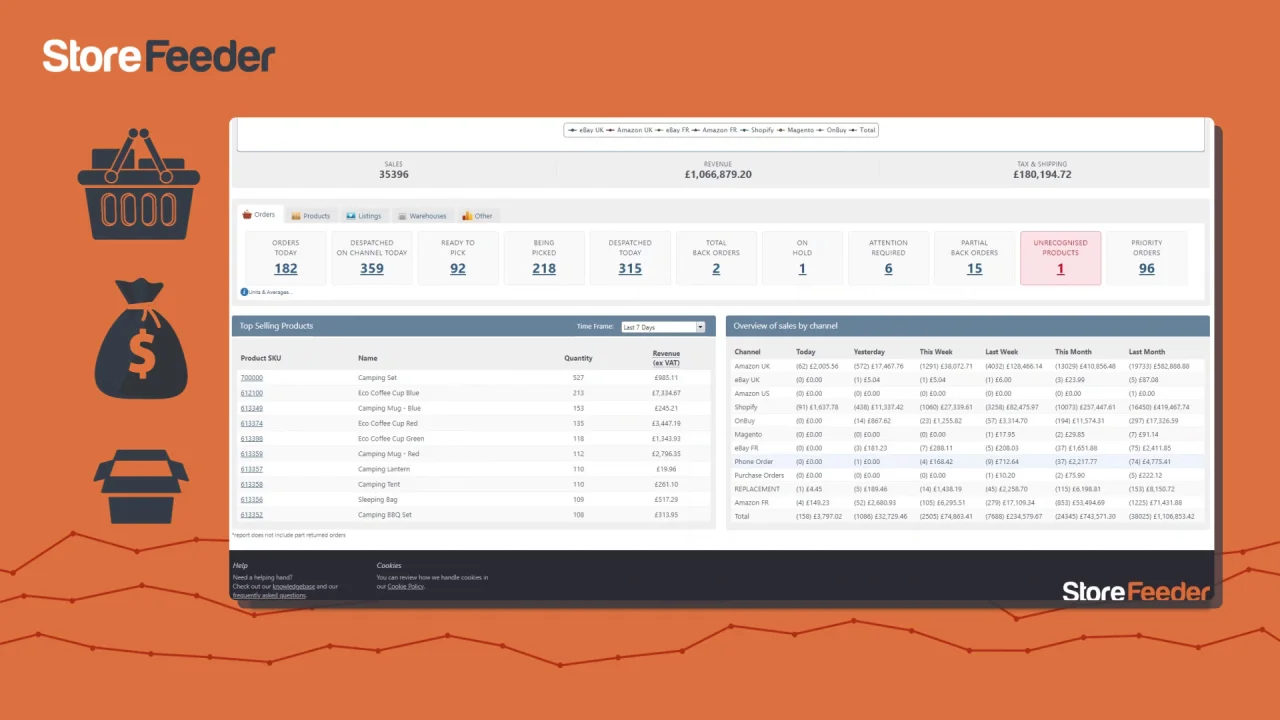
Task: Click the Sales figure 35396
Action: point(394,174)
